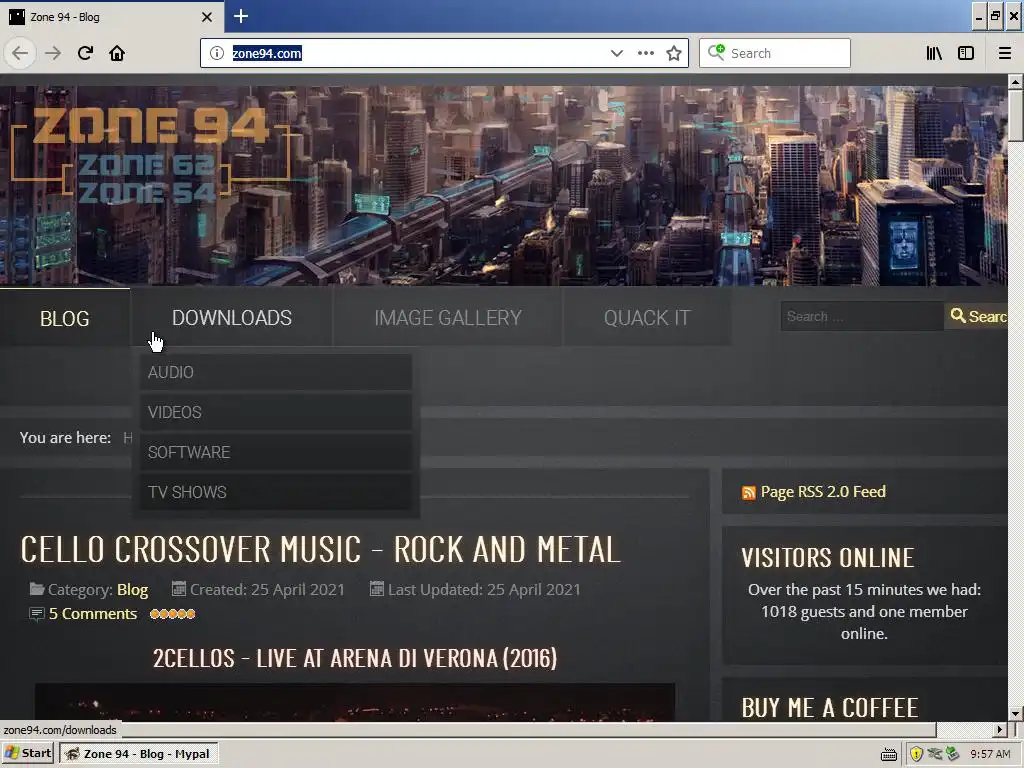The image size is (1024, 768).
Task: Open the browser home page
Action: 117,53
